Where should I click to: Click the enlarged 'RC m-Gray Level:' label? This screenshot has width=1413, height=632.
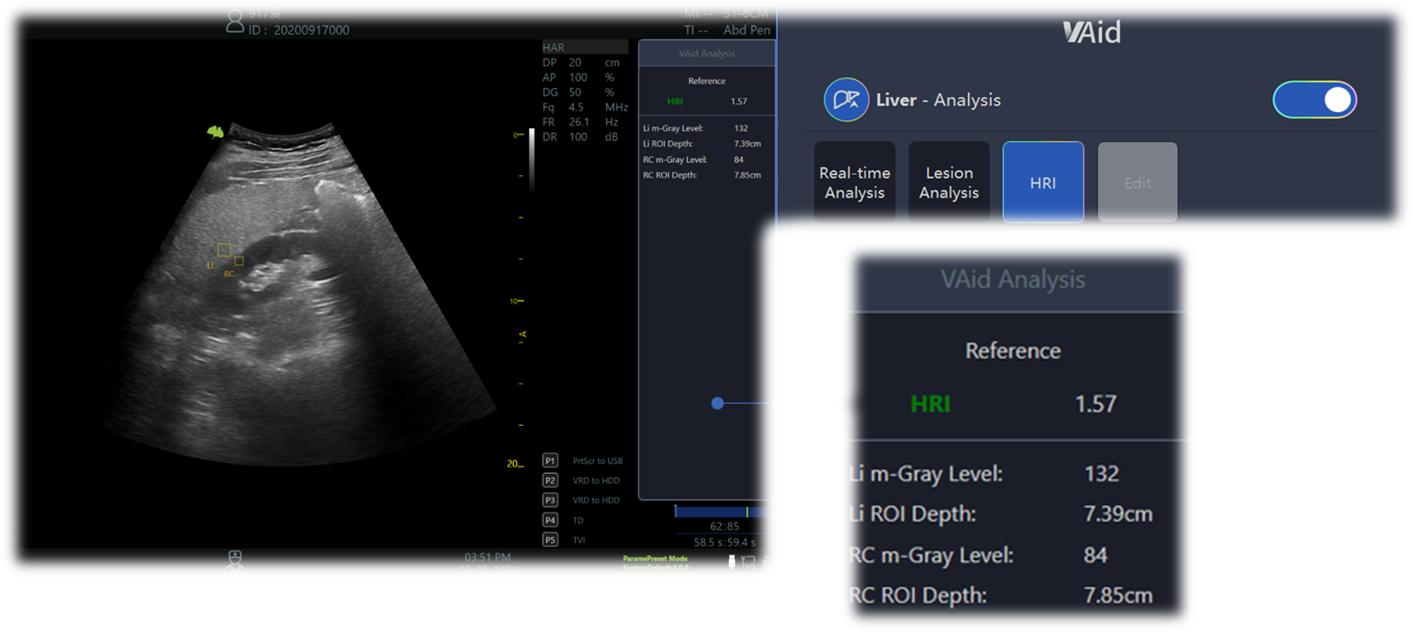(931, 555)
